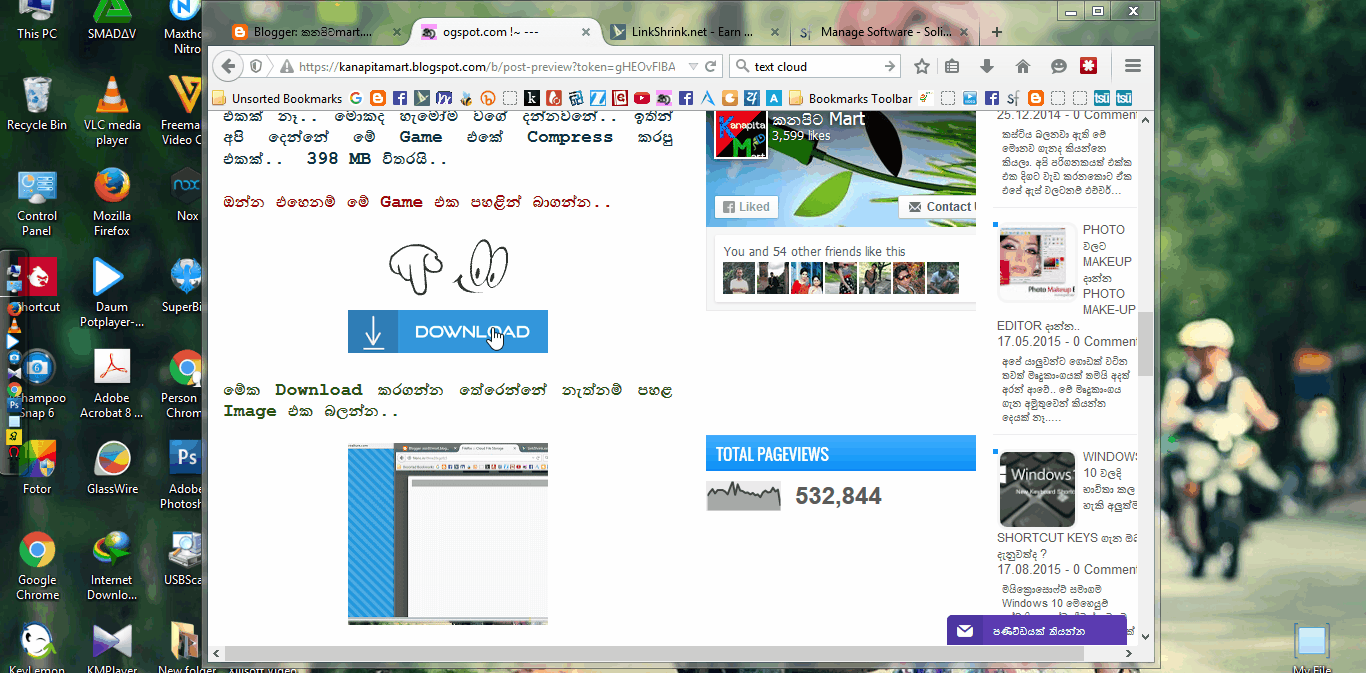The image size is (1366, 673).
Task: Select the Fotor desktop icon
Action: pos(37,468)
